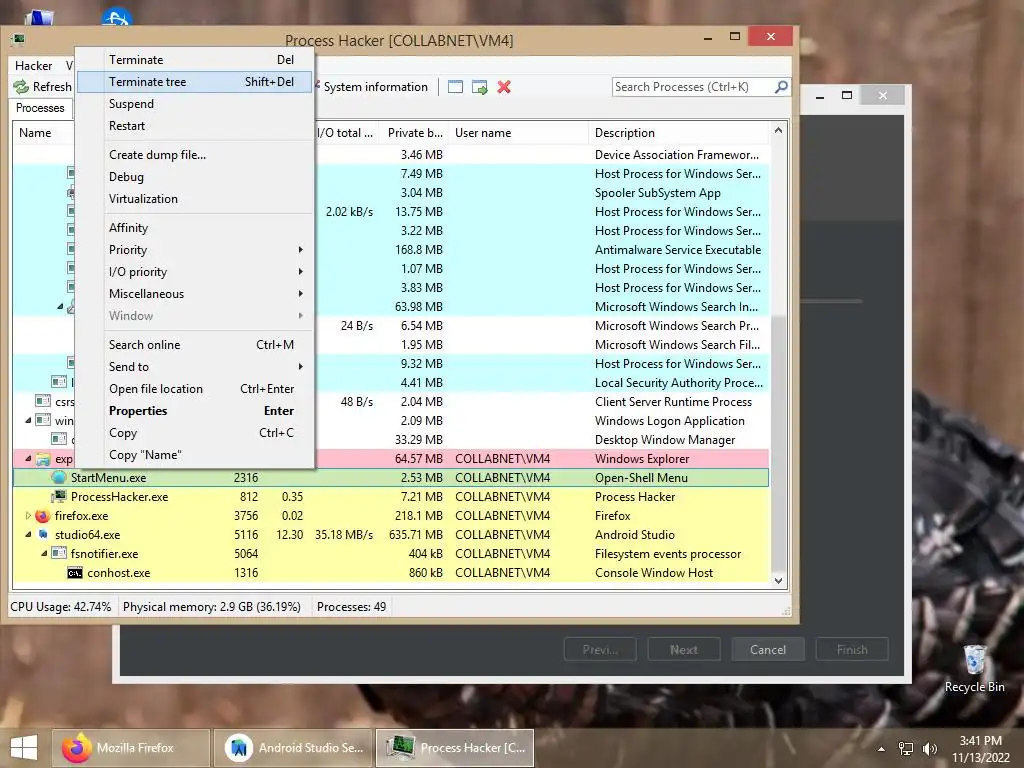Choose Open file location entry
The image size is (1024, 768).
tap(195, 389)
